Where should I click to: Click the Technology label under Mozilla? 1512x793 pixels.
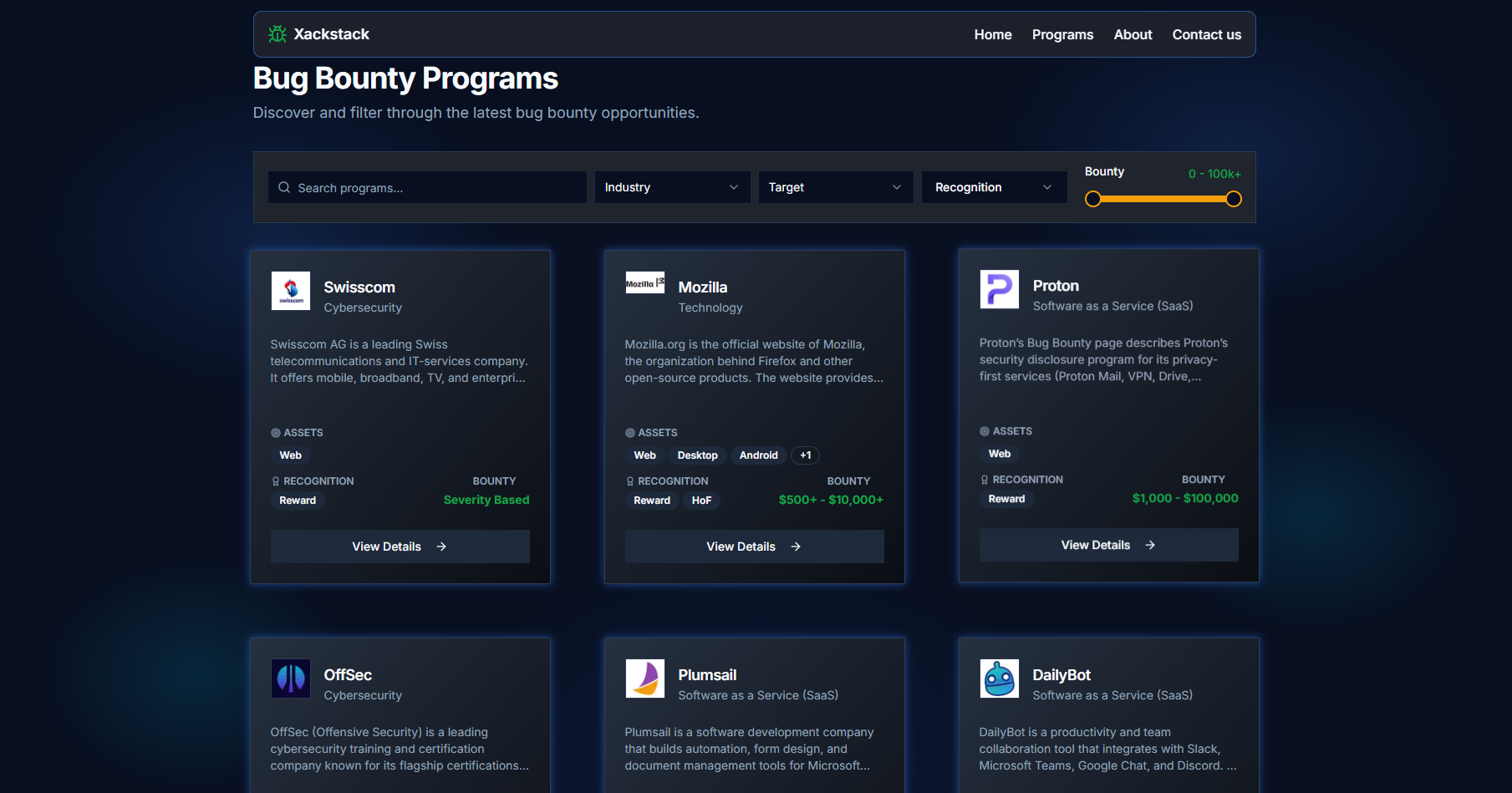[x=710, y=308]
